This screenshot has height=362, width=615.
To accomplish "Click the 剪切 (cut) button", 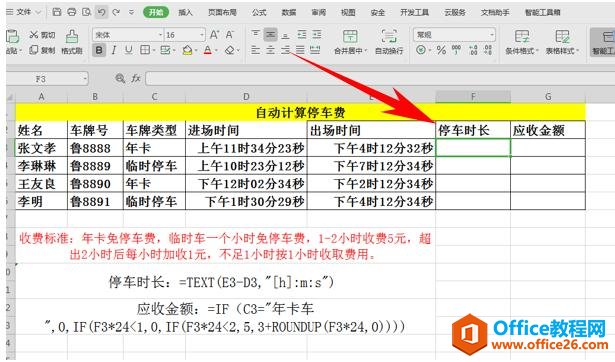I will (42, 35).
